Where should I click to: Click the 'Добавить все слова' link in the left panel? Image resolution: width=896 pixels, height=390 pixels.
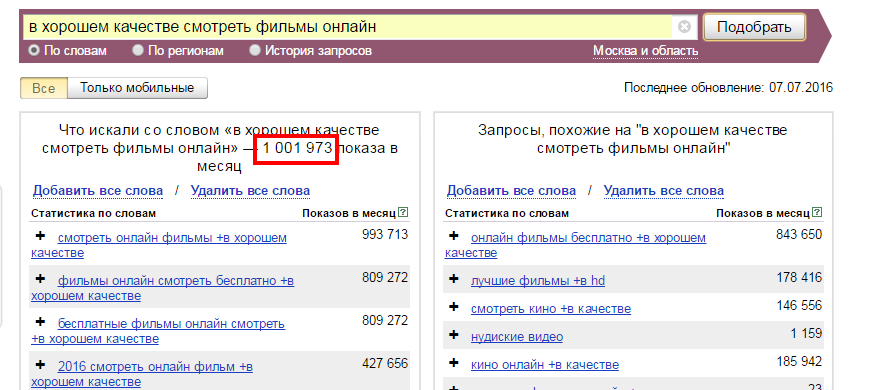click(x=98, y=190)
